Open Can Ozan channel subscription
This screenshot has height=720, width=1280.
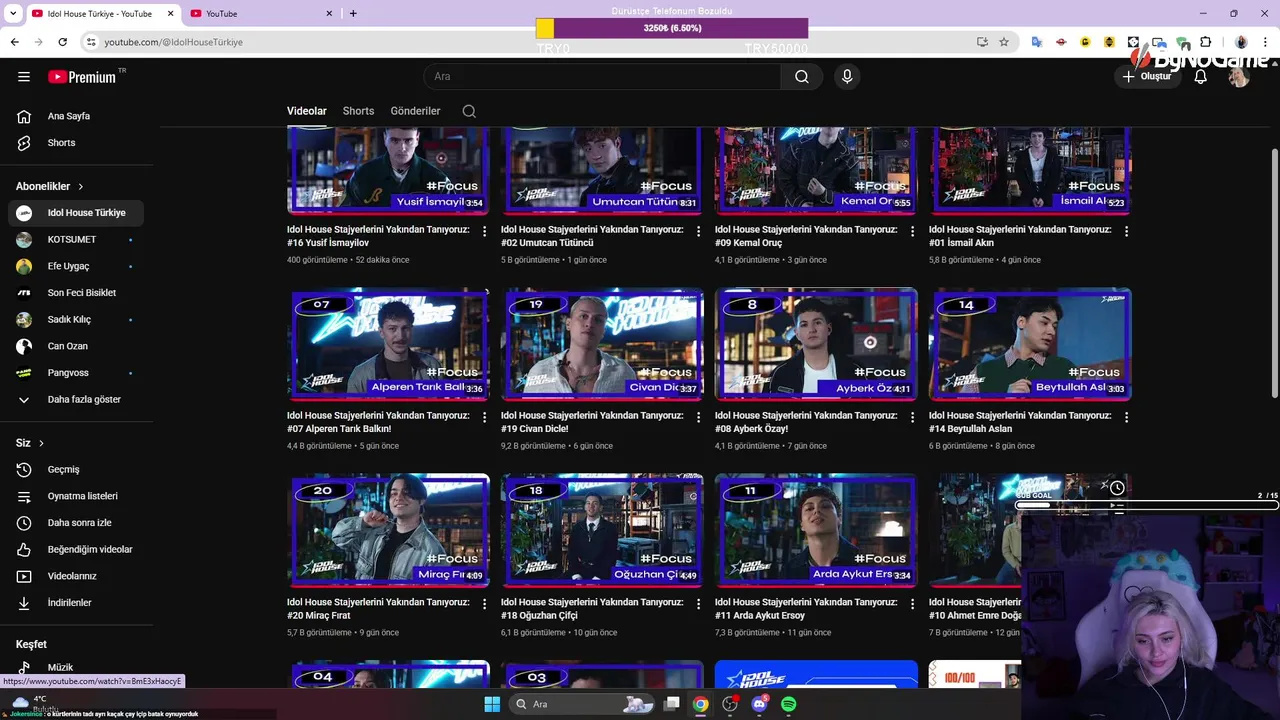76,346
